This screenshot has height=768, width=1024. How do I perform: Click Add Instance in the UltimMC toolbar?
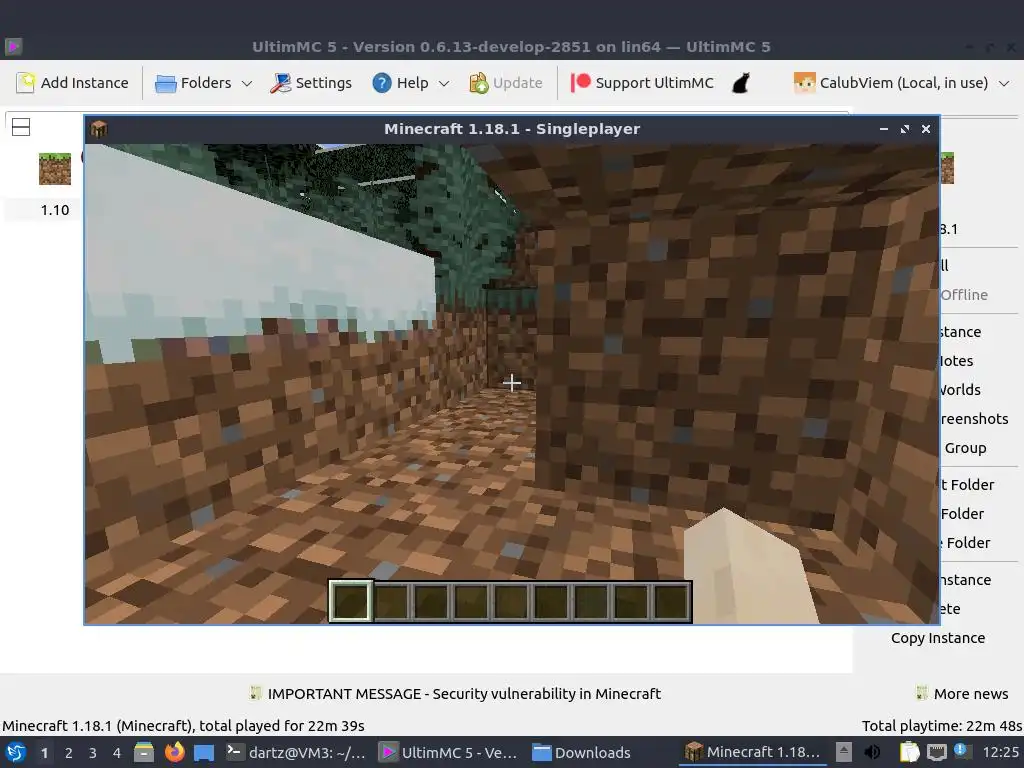pos(72,83)
